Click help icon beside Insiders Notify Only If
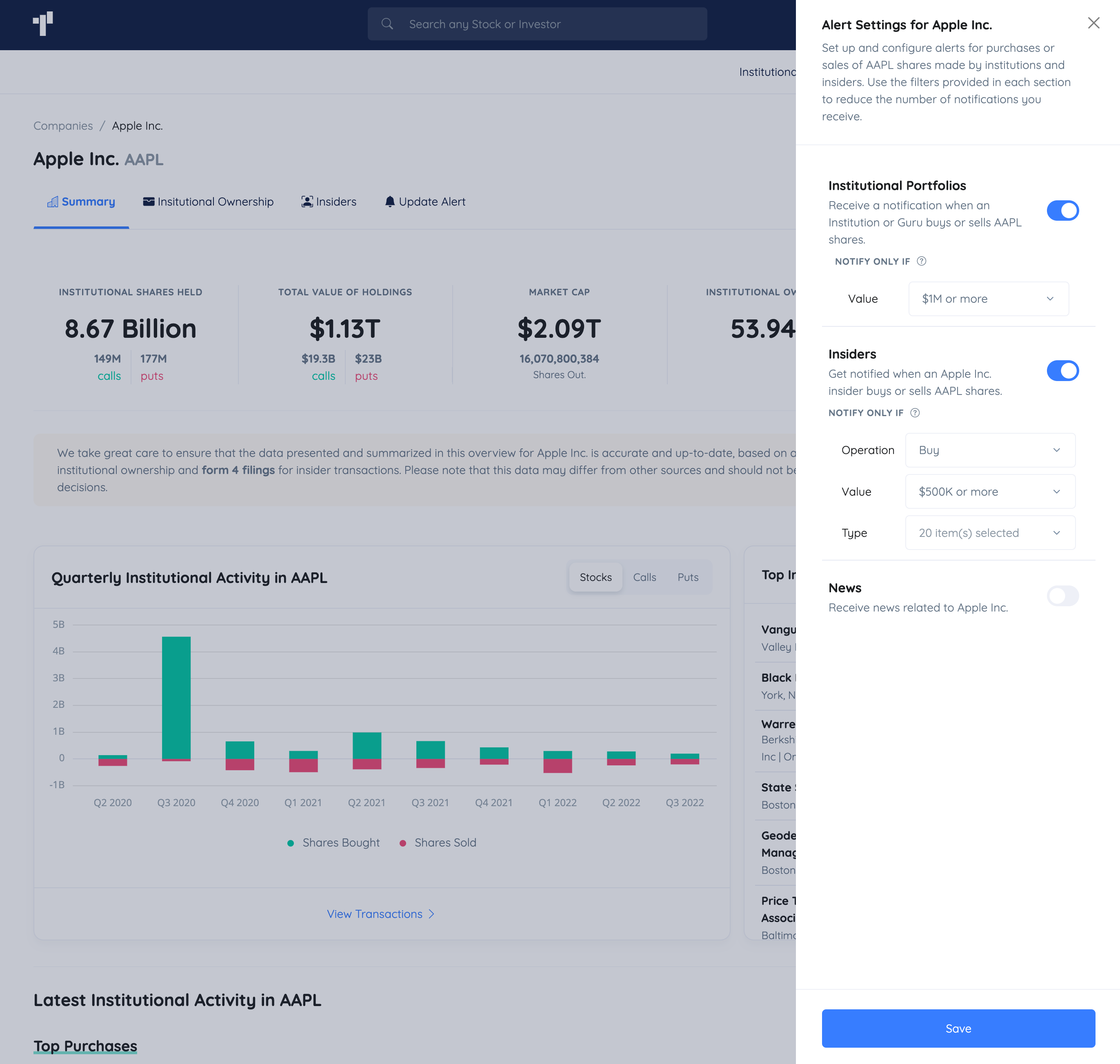 915,413
